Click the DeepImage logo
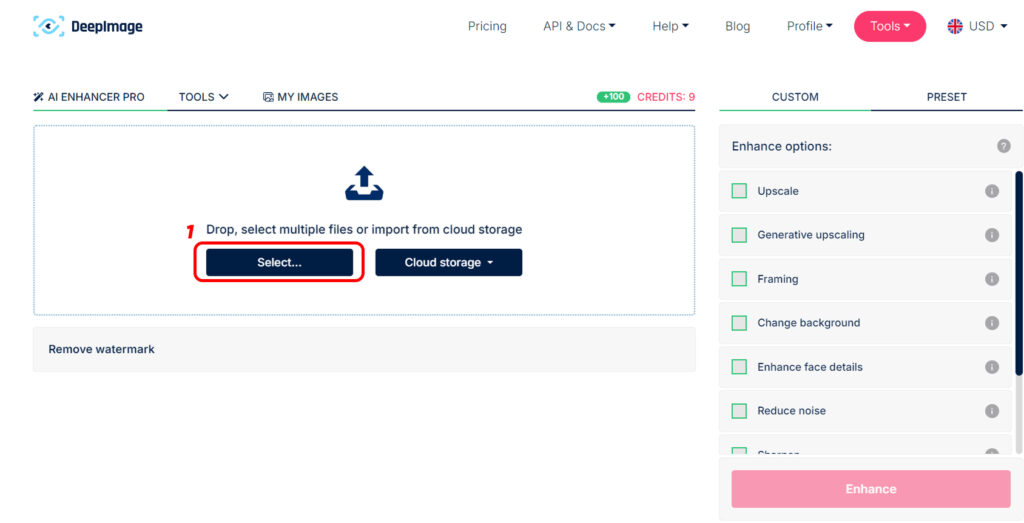This screenshot has width=1024, height=523. (88, 26)
